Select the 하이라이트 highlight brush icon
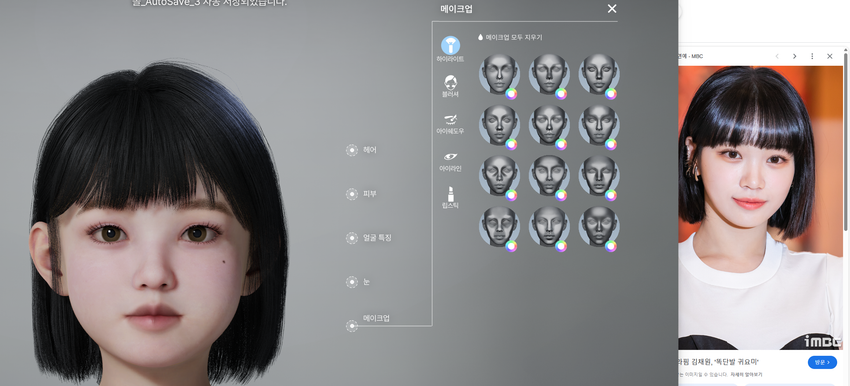Screen dimensions: 850x386 click(x=450, y=46)
